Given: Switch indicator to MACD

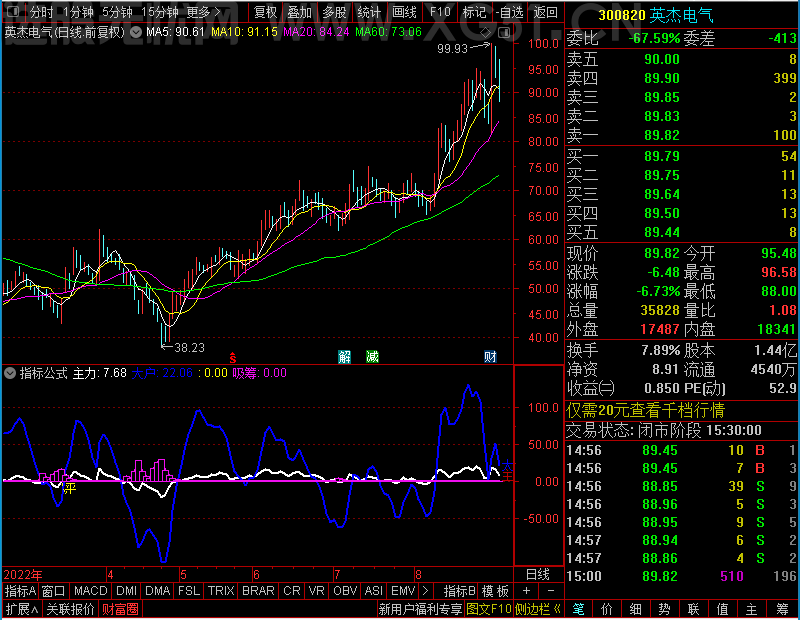Looking at the screenshot, I should click(91, 591).
